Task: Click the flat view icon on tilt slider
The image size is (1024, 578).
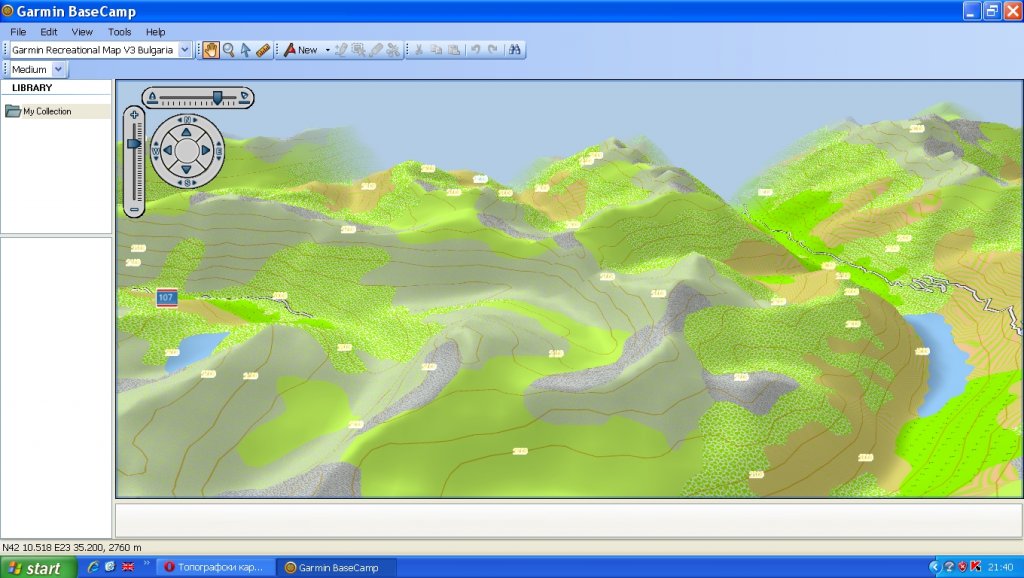Action: 152,97
